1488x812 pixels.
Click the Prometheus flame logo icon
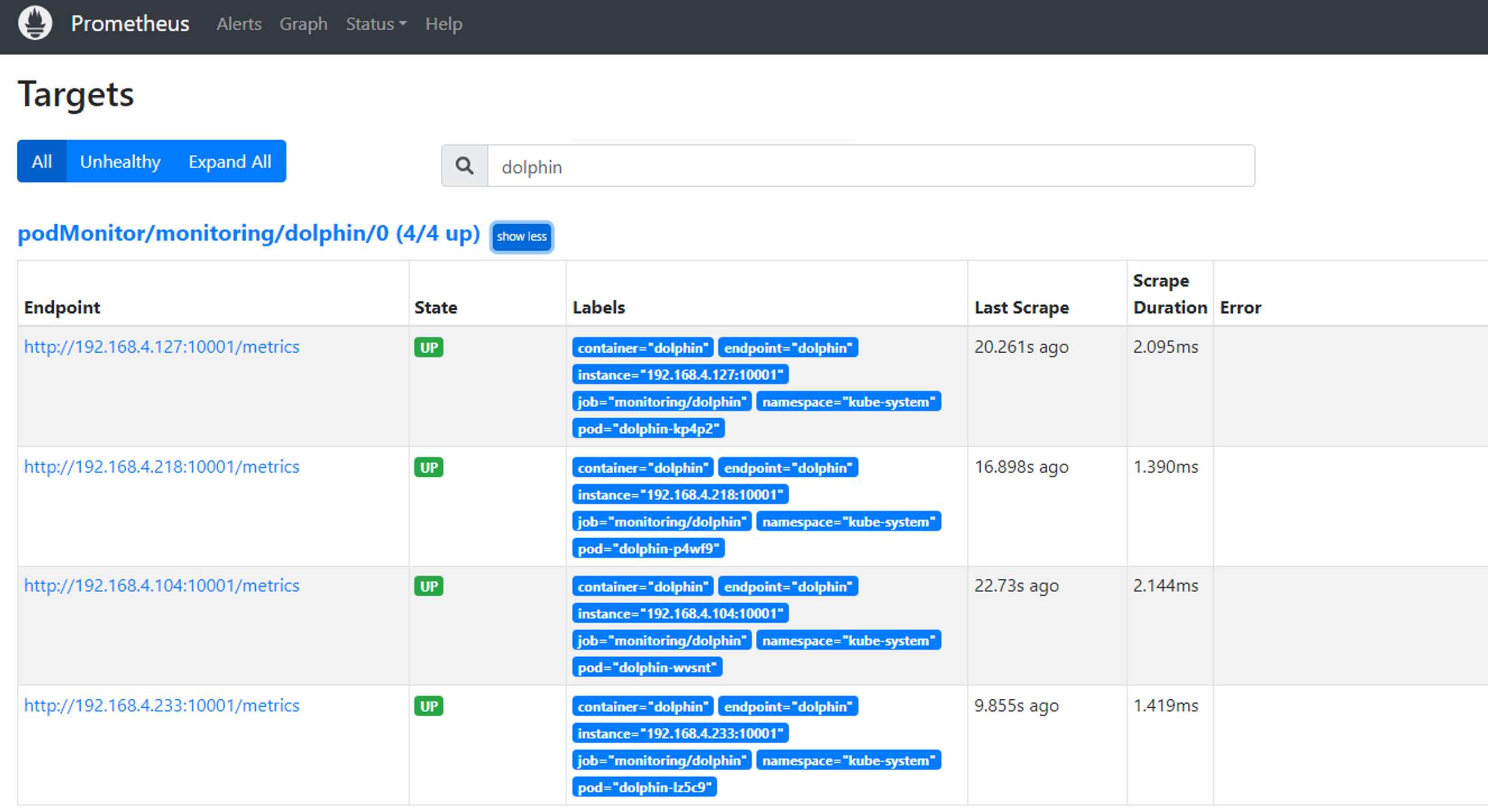(x=35, y=23)
